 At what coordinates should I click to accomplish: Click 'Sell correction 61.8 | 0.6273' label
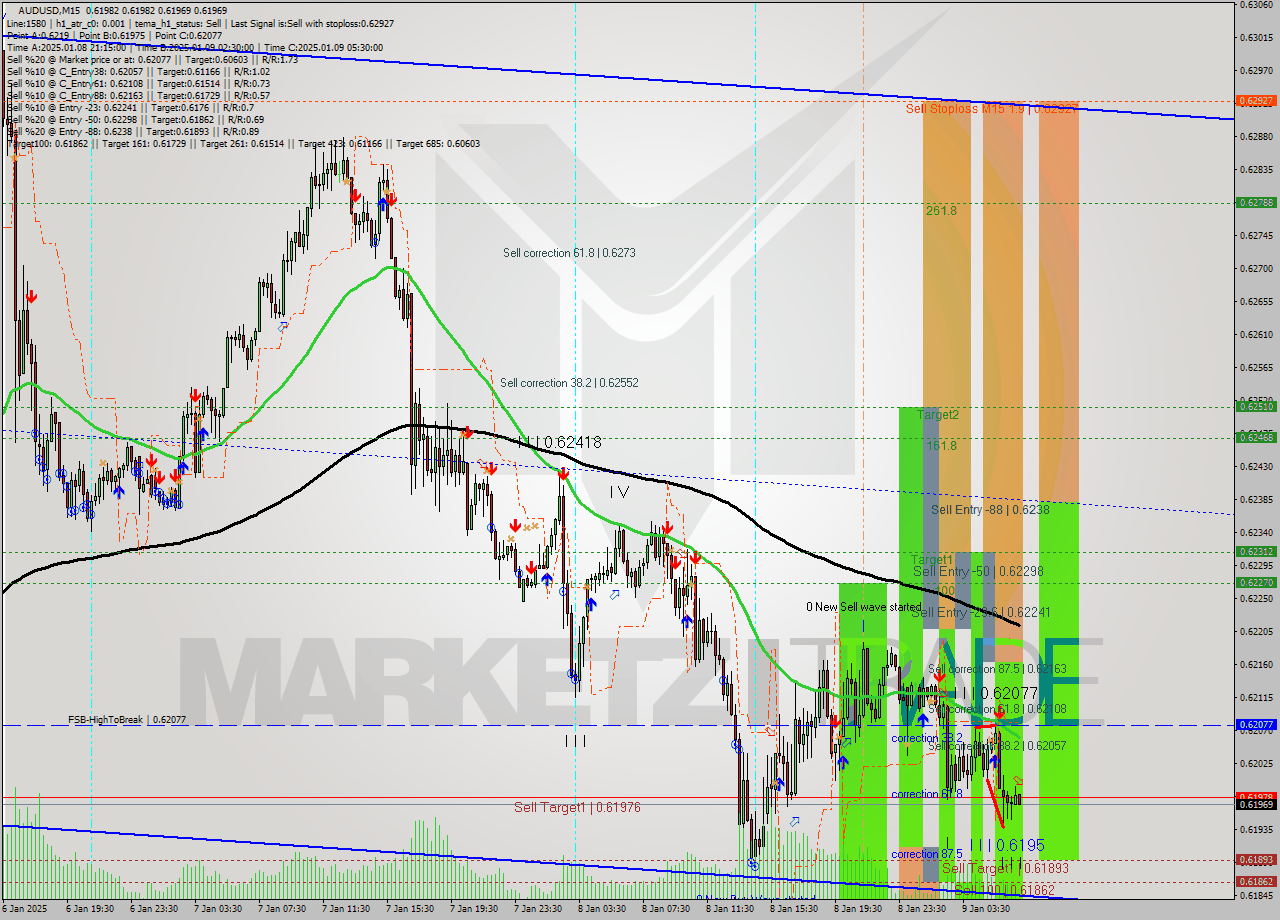569,253
